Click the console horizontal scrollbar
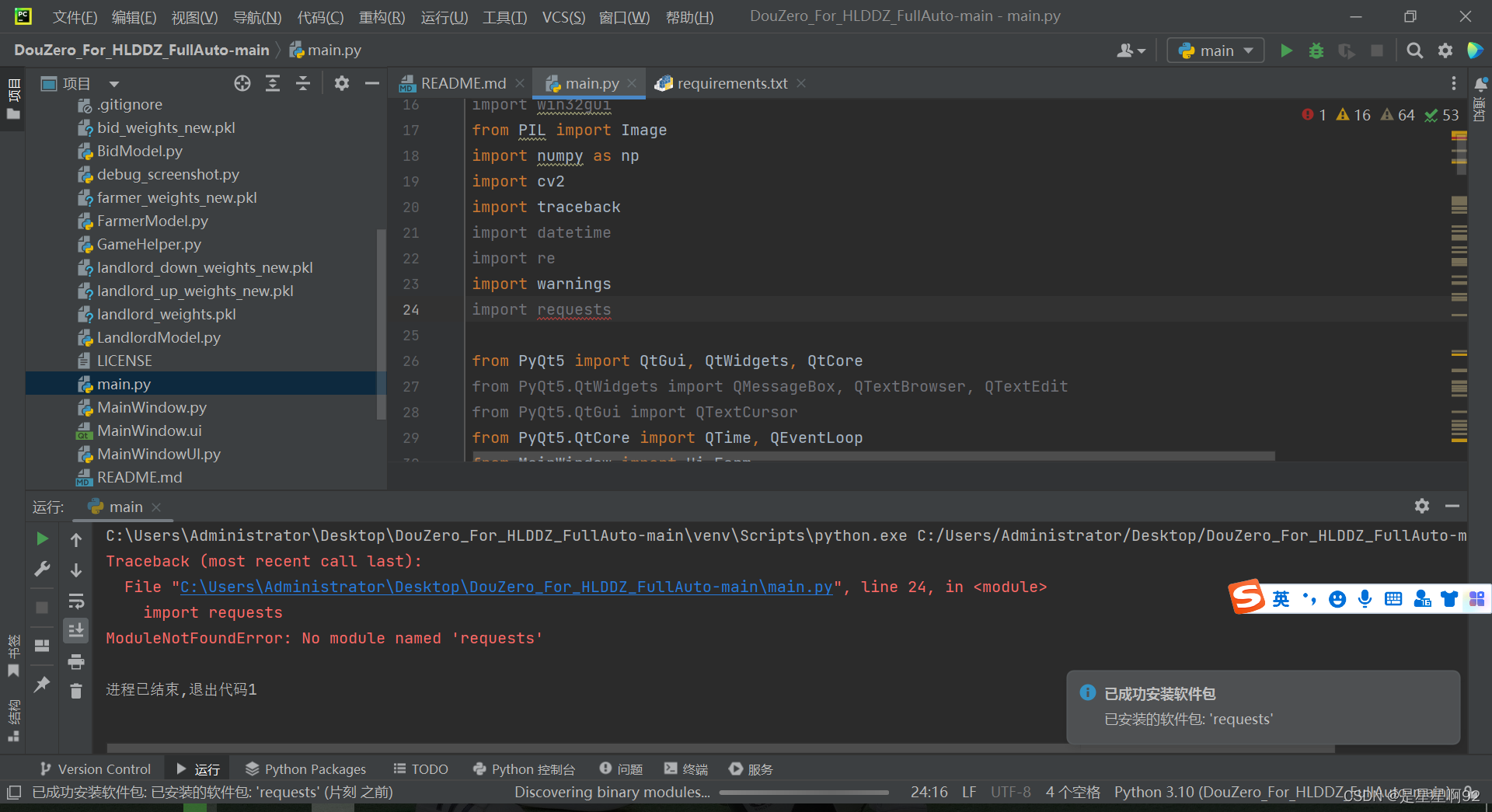 click(x=720, y=749)
